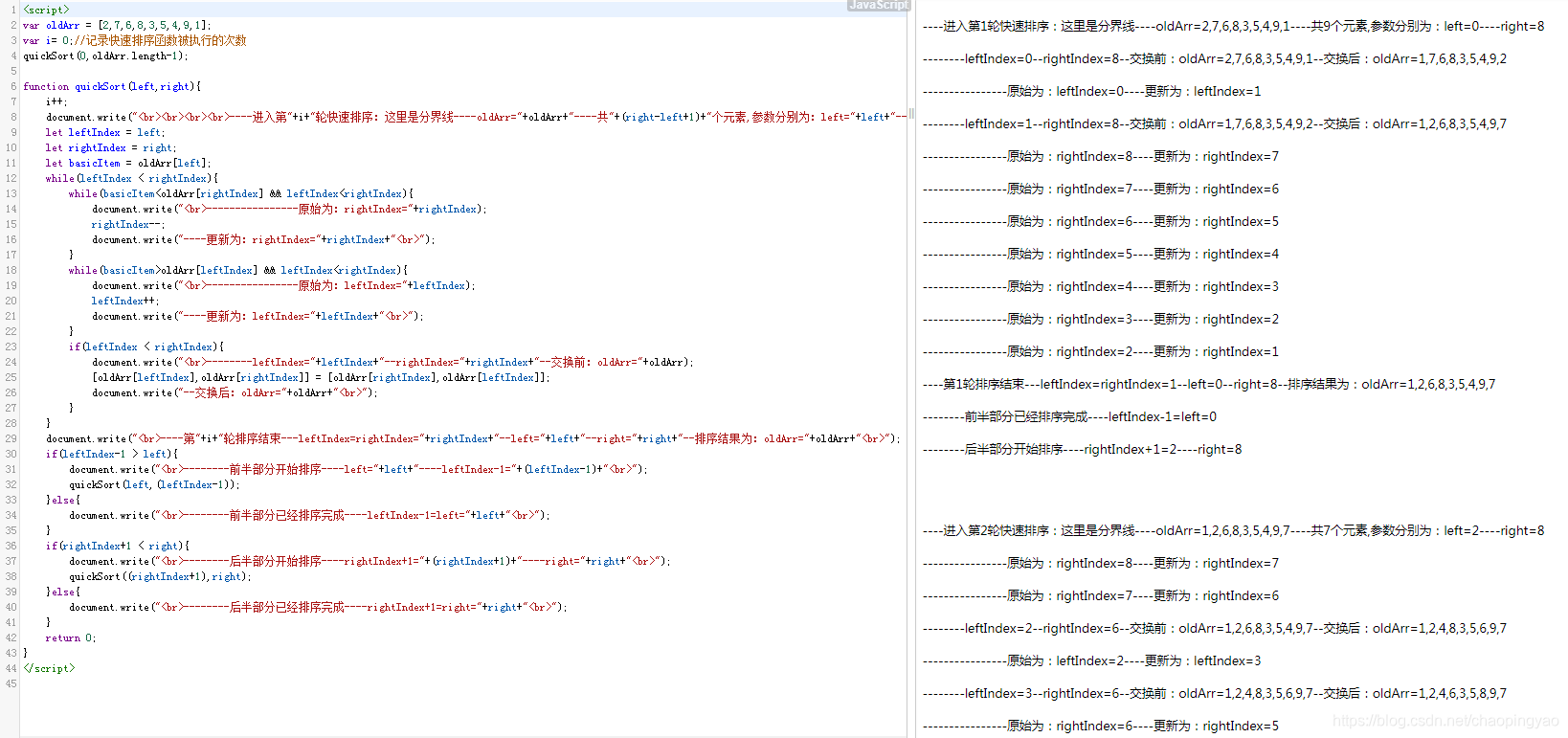1568x738 pixels.
Task: Click the 'while(basicItem<oldArr[rightIndex]' condition line
Action: [x=241, y=193]
